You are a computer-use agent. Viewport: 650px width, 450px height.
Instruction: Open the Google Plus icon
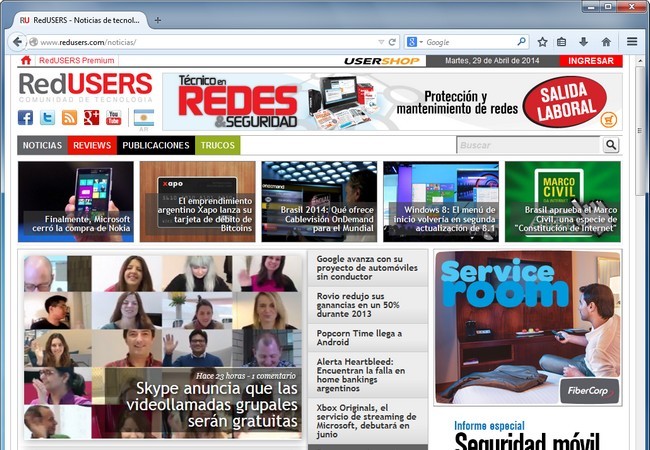coord(91,118)
